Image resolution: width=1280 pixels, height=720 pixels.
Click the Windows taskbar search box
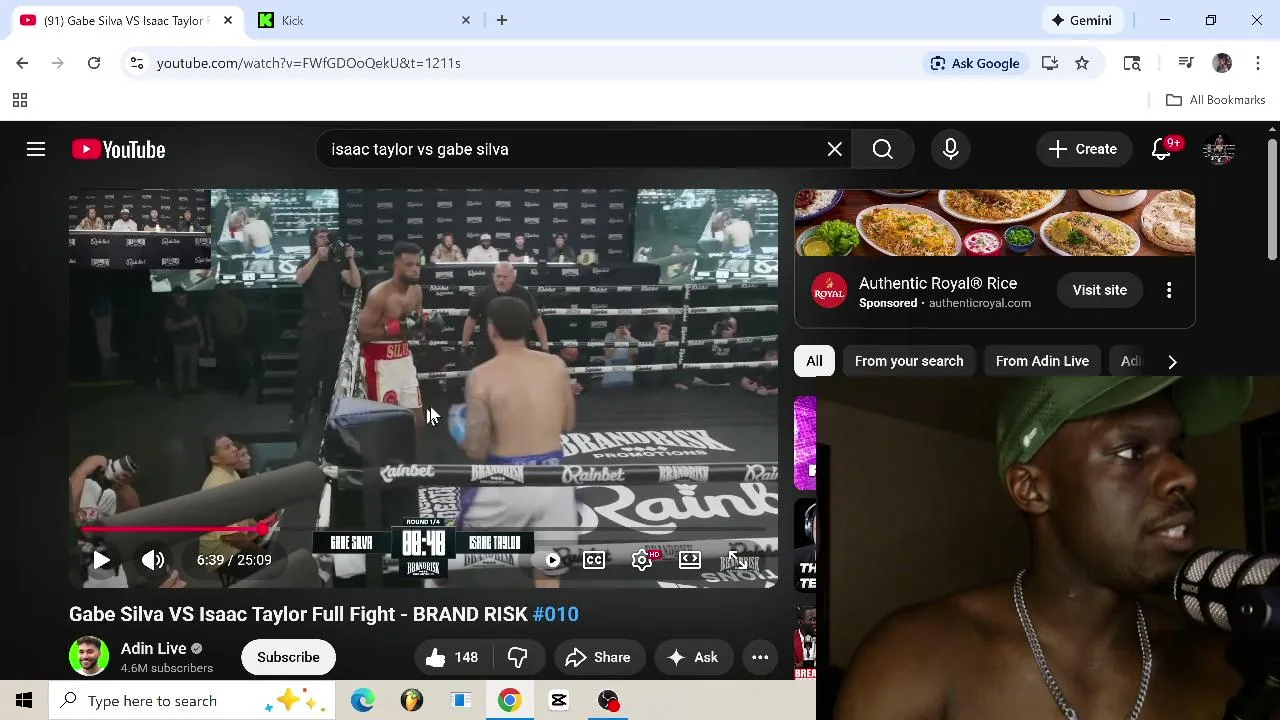coord(192,700)
